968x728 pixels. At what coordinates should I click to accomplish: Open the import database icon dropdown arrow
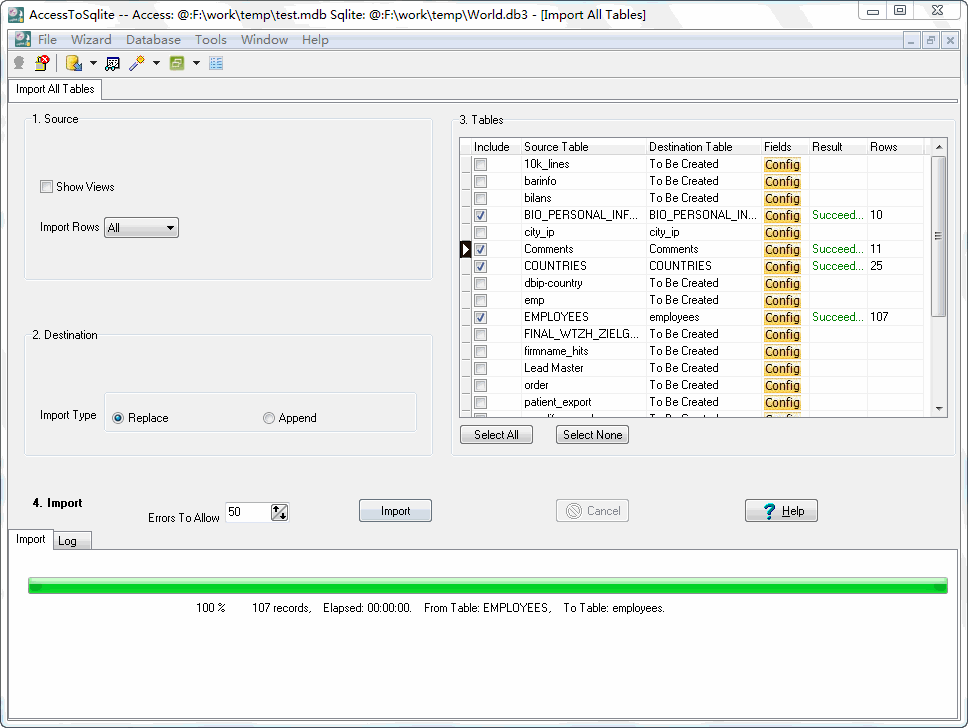pyautogui.click(x=93, y=63)
